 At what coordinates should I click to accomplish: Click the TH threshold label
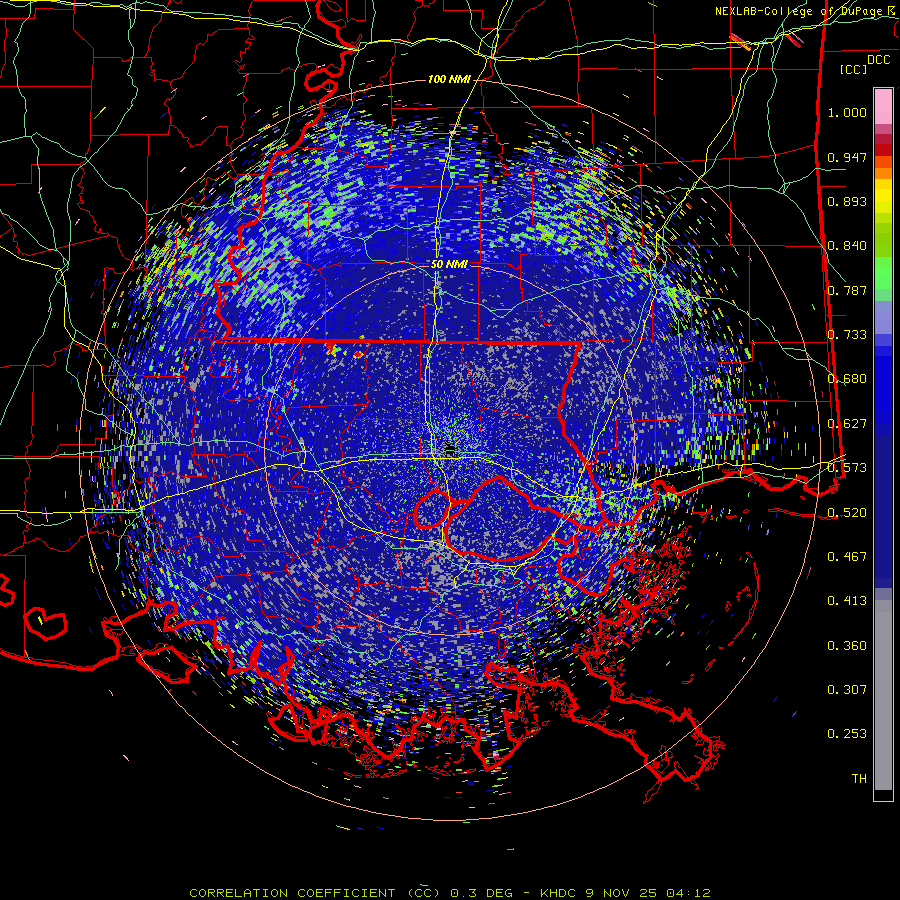point(859,779)
